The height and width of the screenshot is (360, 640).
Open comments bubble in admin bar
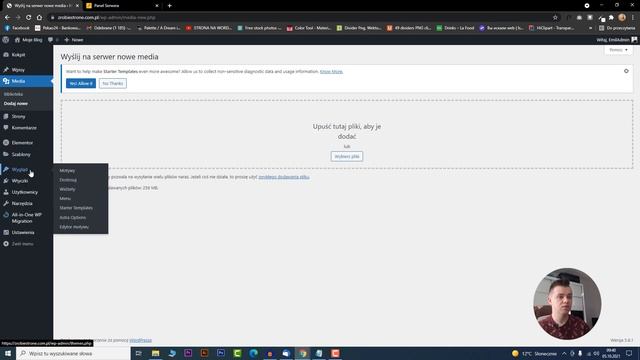coord(53,40)
